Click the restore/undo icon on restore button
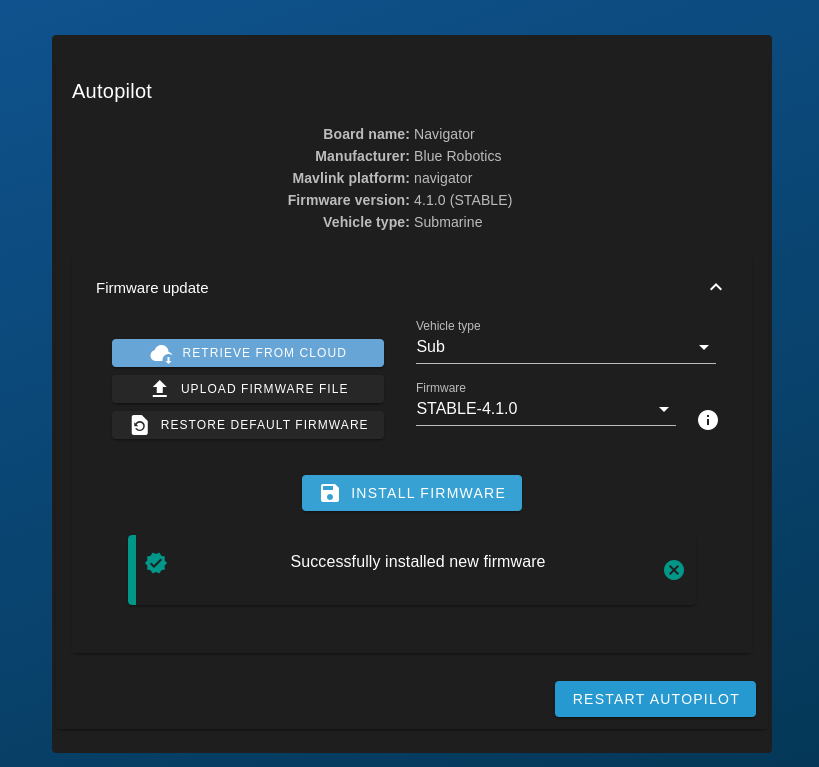The width and height of the screenshot is (819, 767). pyautogui.click(x=139, y=425)
